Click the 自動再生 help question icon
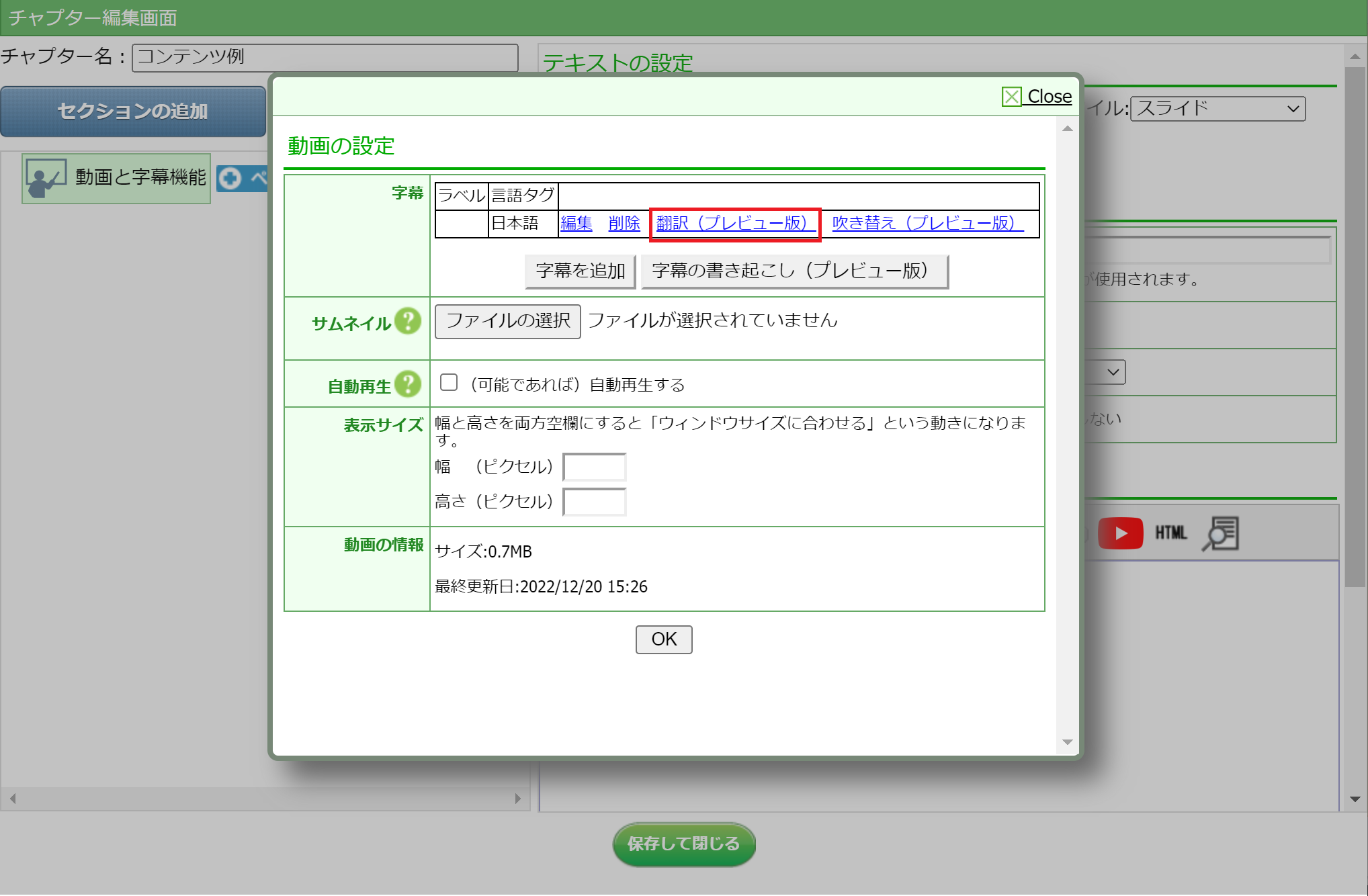This screenshot has width=1368, height=896. point(408,384)
